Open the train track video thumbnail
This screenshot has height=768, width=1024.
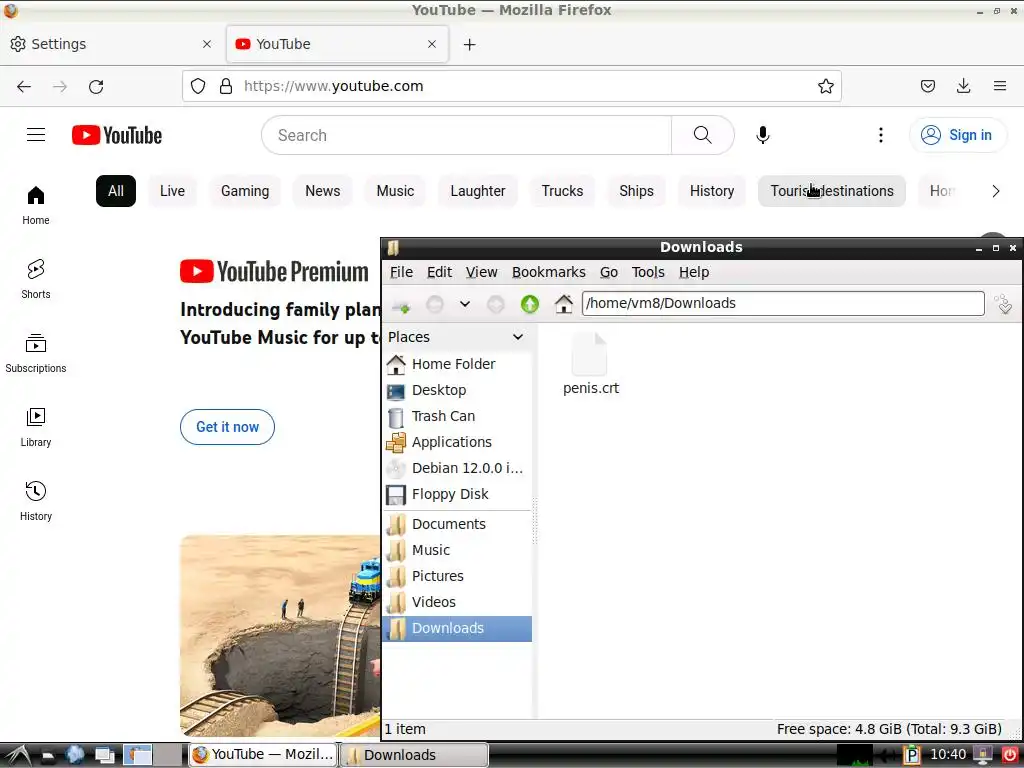pos(280,635)
